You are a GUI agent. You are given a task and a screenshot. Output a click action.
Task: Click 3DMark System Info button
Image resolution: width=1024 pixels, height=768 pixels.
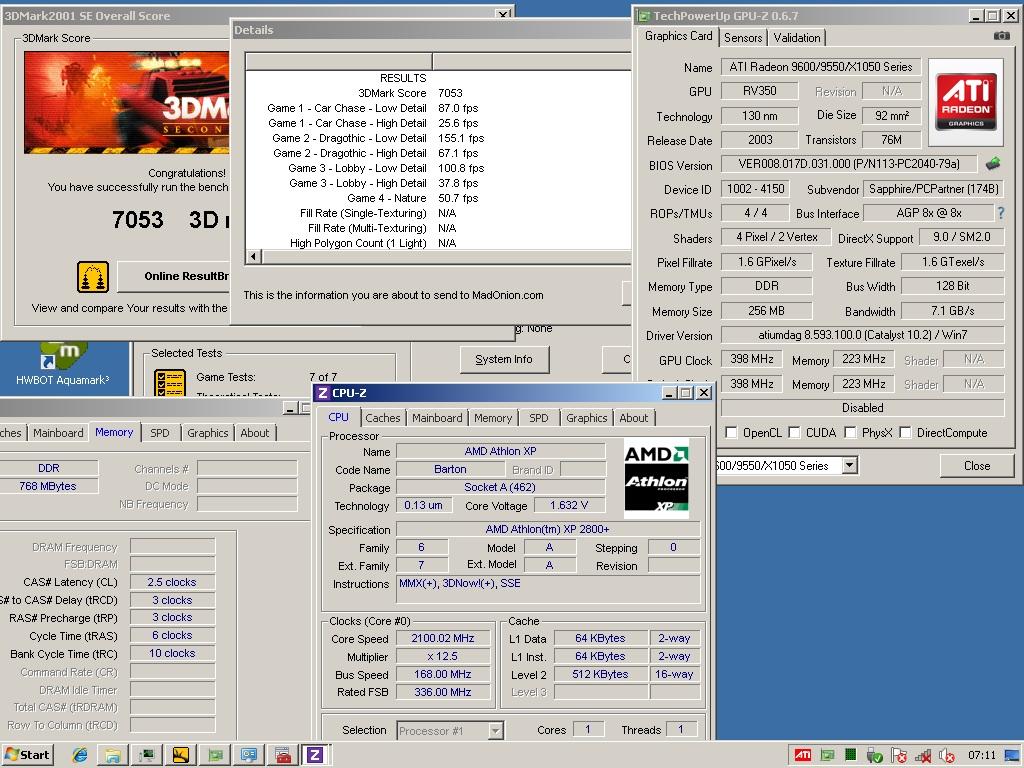pyautogui.click(x=504, y=359)
